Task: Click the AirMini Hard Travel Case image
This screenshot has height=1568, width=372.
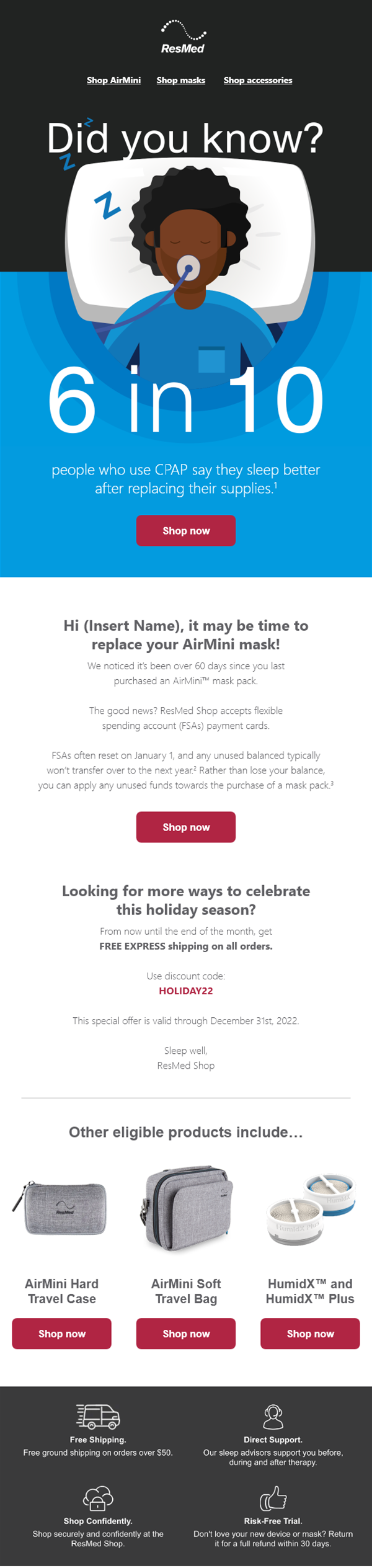Action: 61,1207
